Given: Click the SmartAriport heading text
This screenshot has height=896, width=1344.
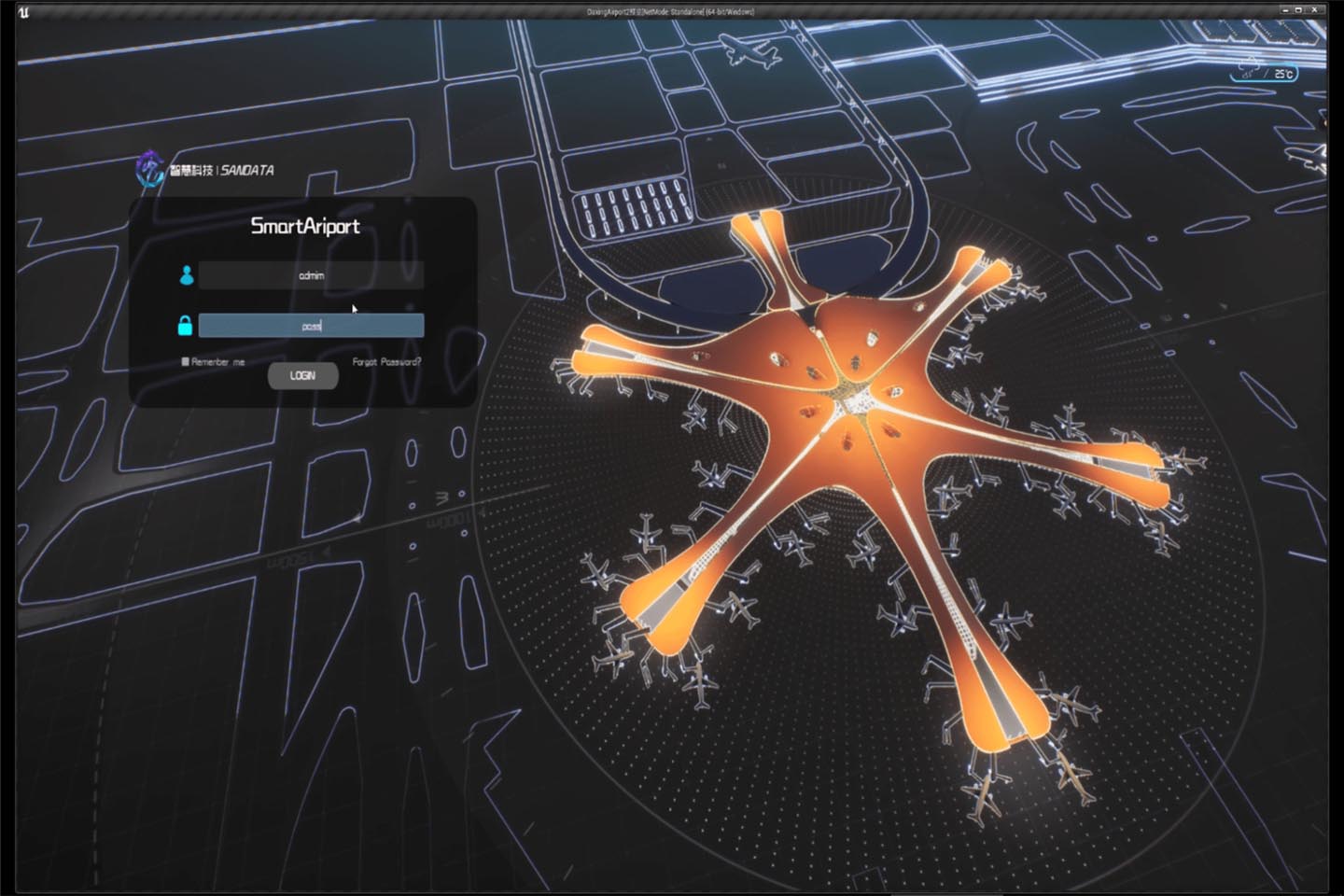Looking at the screenshot, I should point(304,227).
